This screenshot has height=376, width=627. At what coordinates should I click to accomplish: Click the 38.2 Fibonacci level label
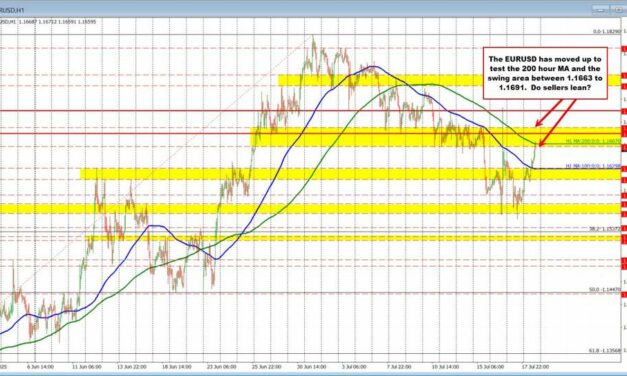pos(605,229)
